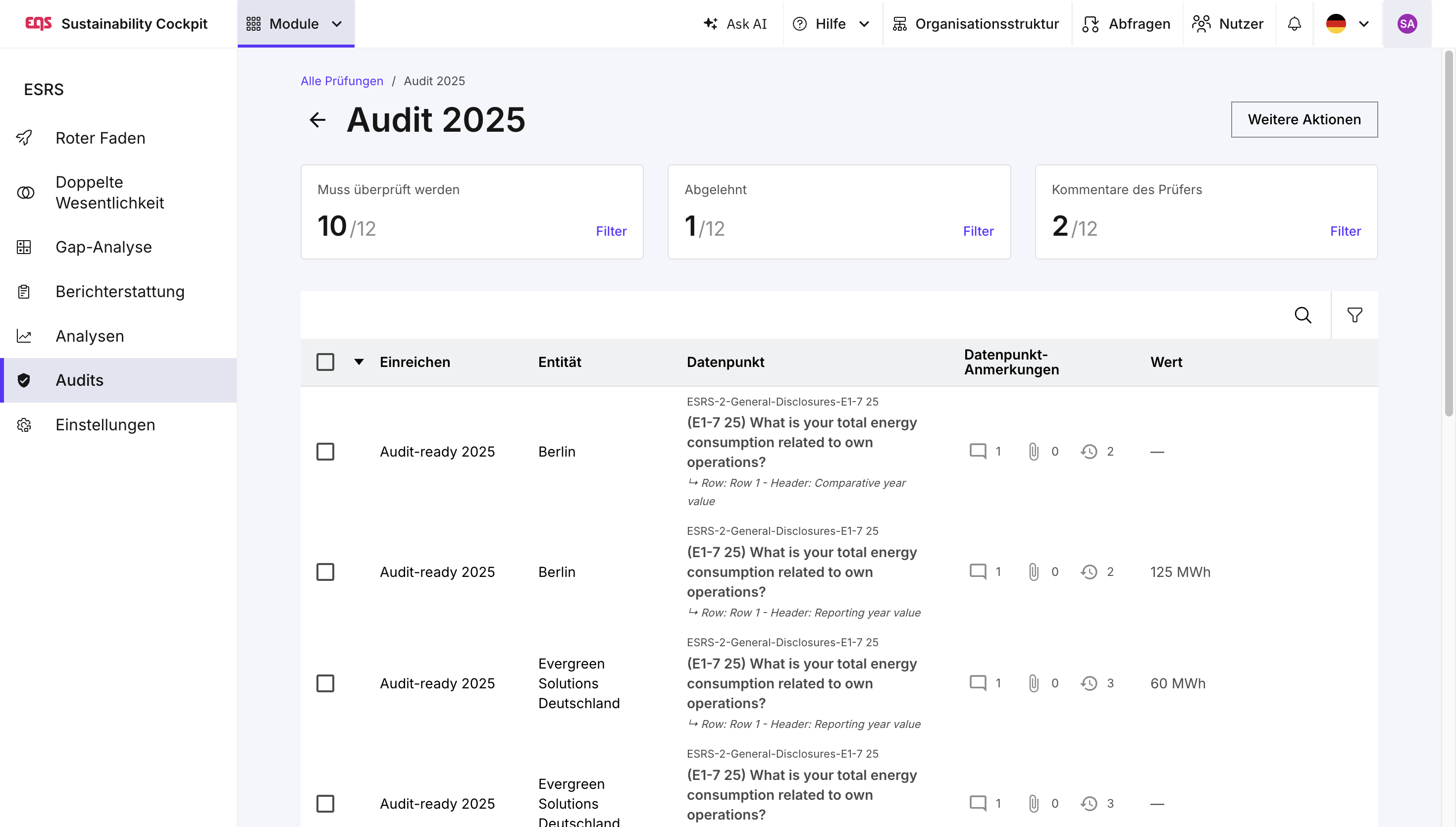Image resolution: width=1456 pixels, height=827 pixels.
Task: Click the Alle Prüfungen breadcrumb link
Action: pyautogui.click(x=342, y=81)
